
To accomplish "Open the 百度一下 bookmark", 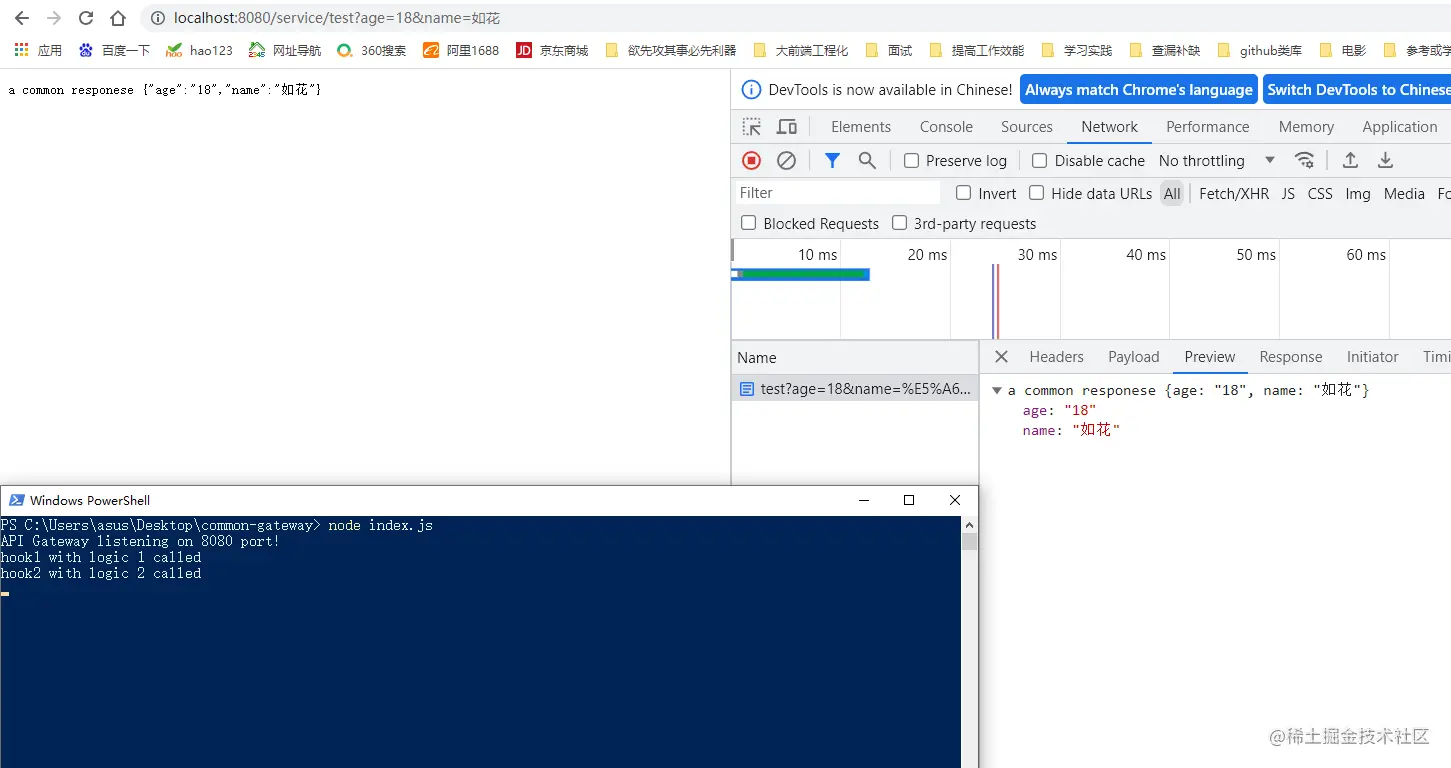I will tap(114, 50).
